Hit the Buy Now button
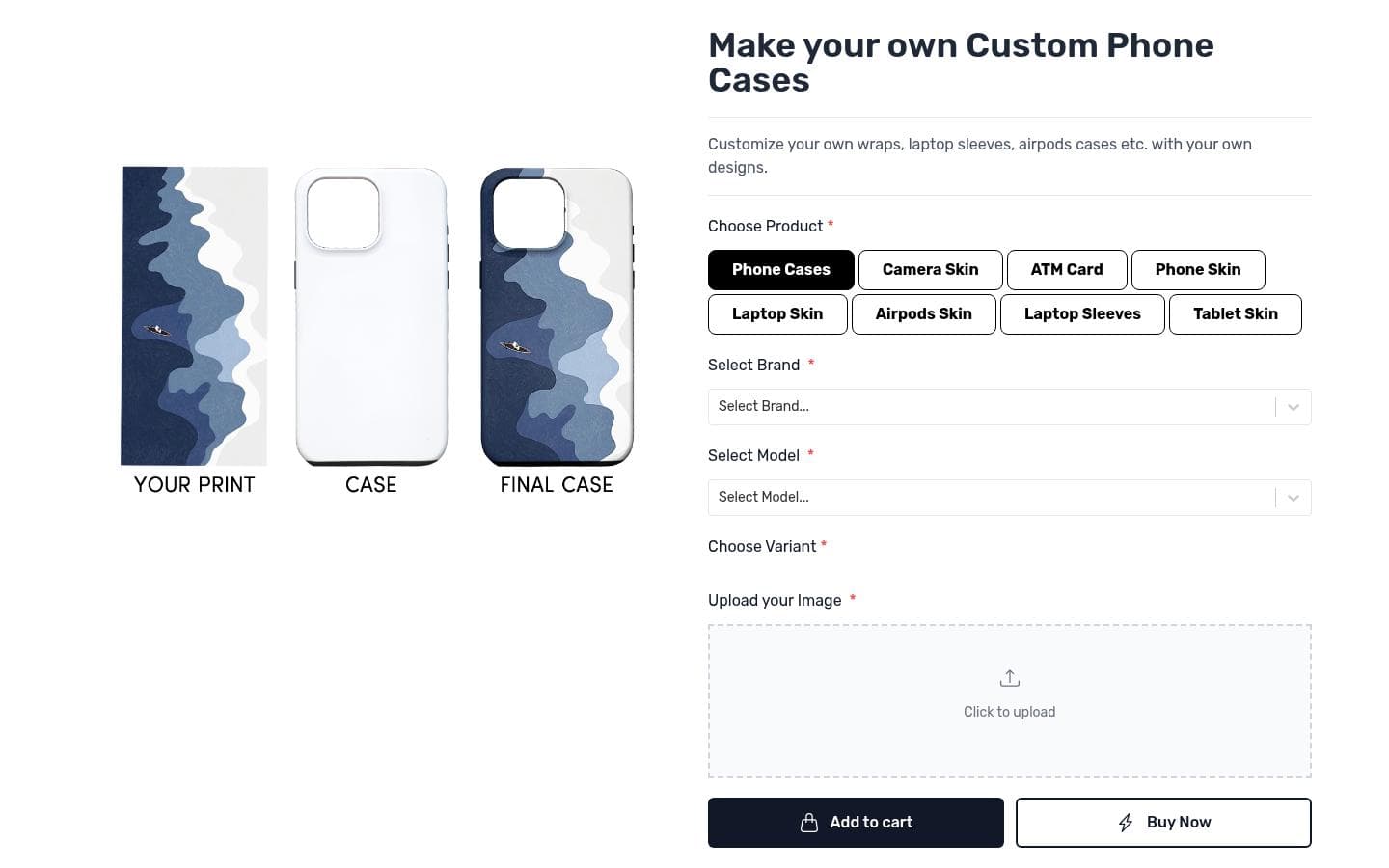 point(1162,823)
